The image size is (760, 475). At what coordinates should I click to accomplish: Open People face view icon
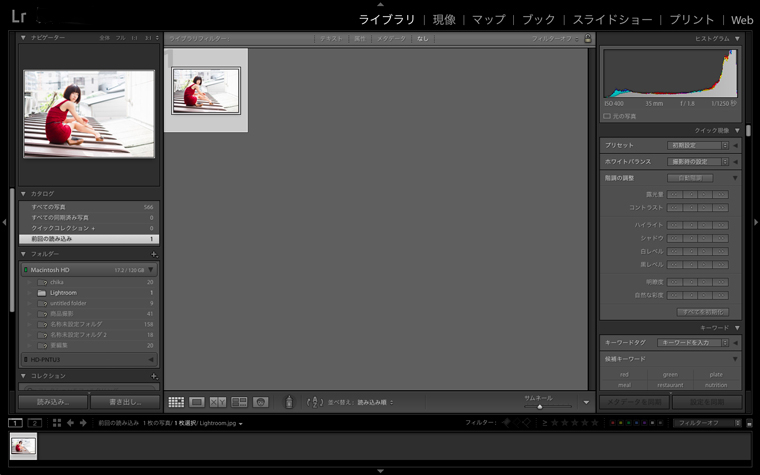260,402
